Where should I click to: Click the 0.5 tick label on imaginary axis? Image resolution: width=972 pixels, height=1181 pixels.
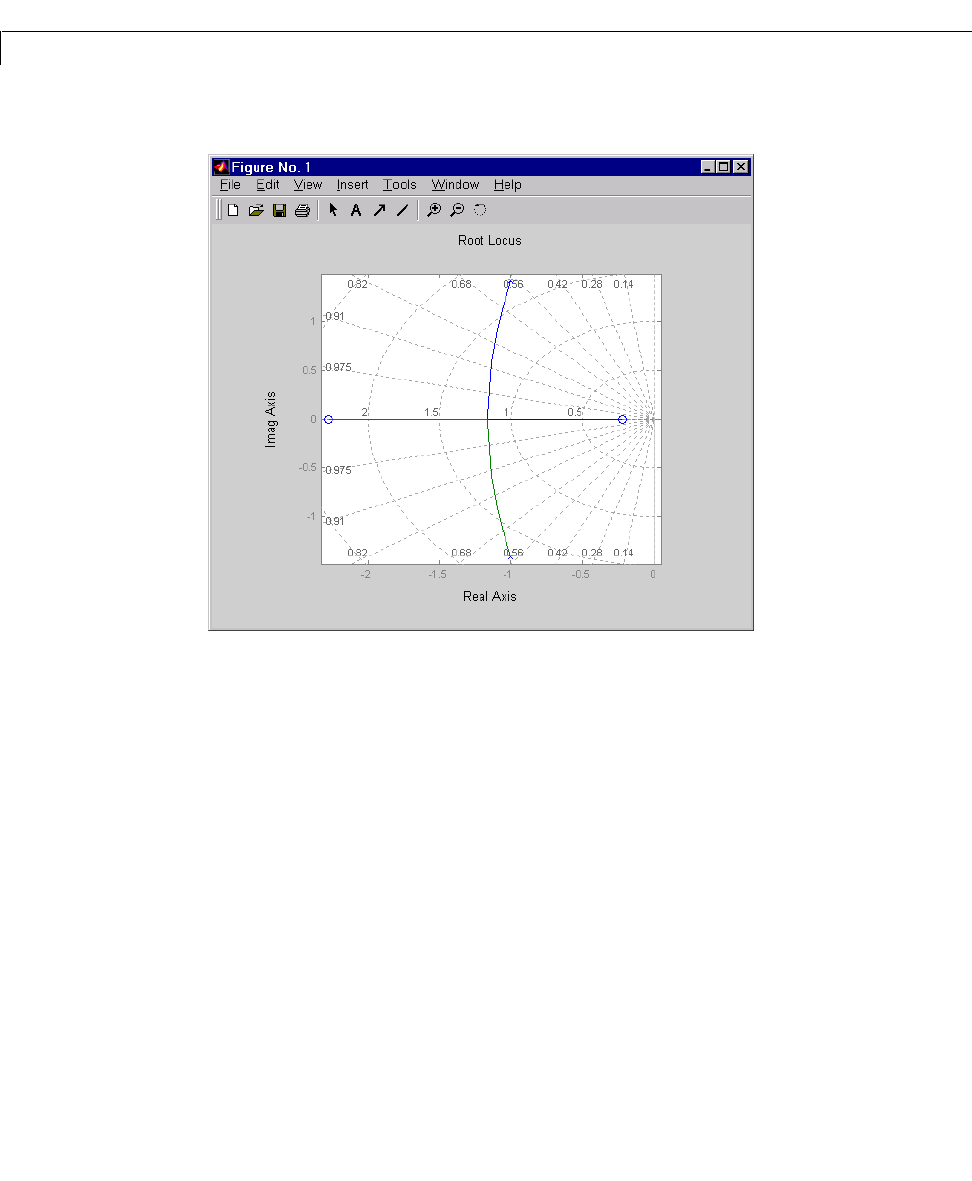(x=309, y=371)
